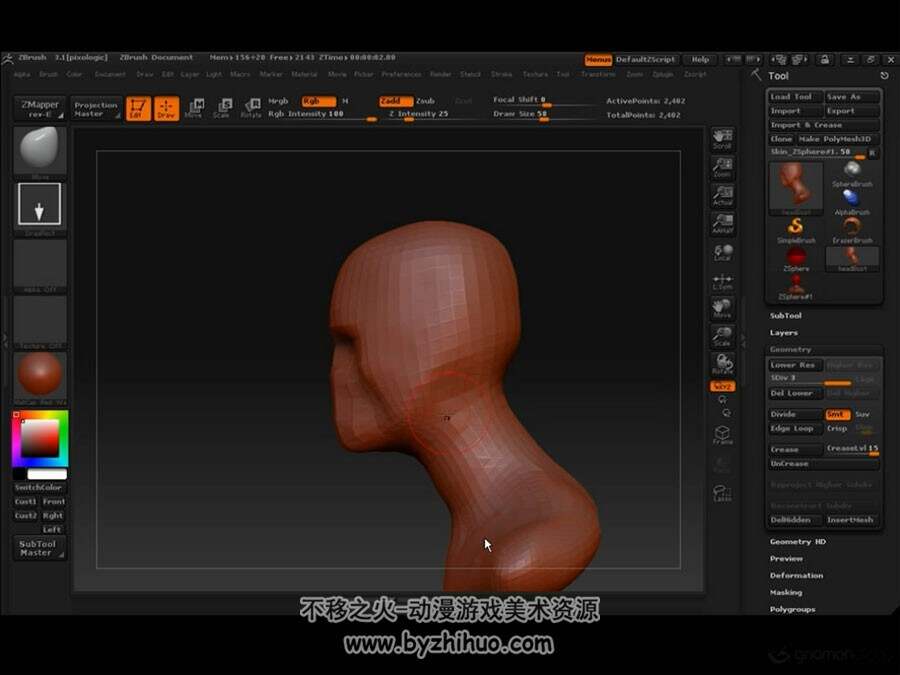Click the Divide button
The image size is (900, 675).
click(x=796, y=414)
